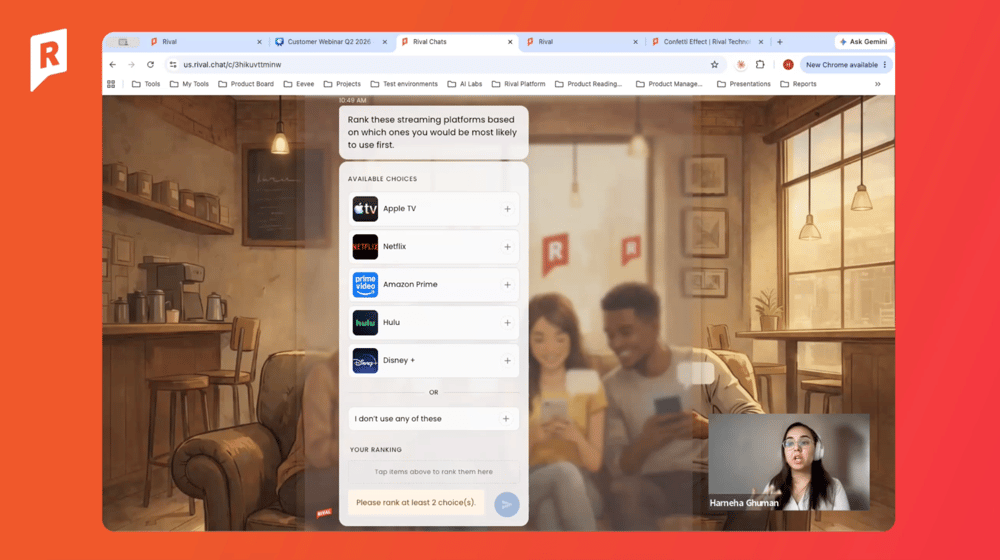Viewport: 1000px width, 560px height.
Task: Add Netflix to ranking with plus icon
Action: (x=507, y=247)
